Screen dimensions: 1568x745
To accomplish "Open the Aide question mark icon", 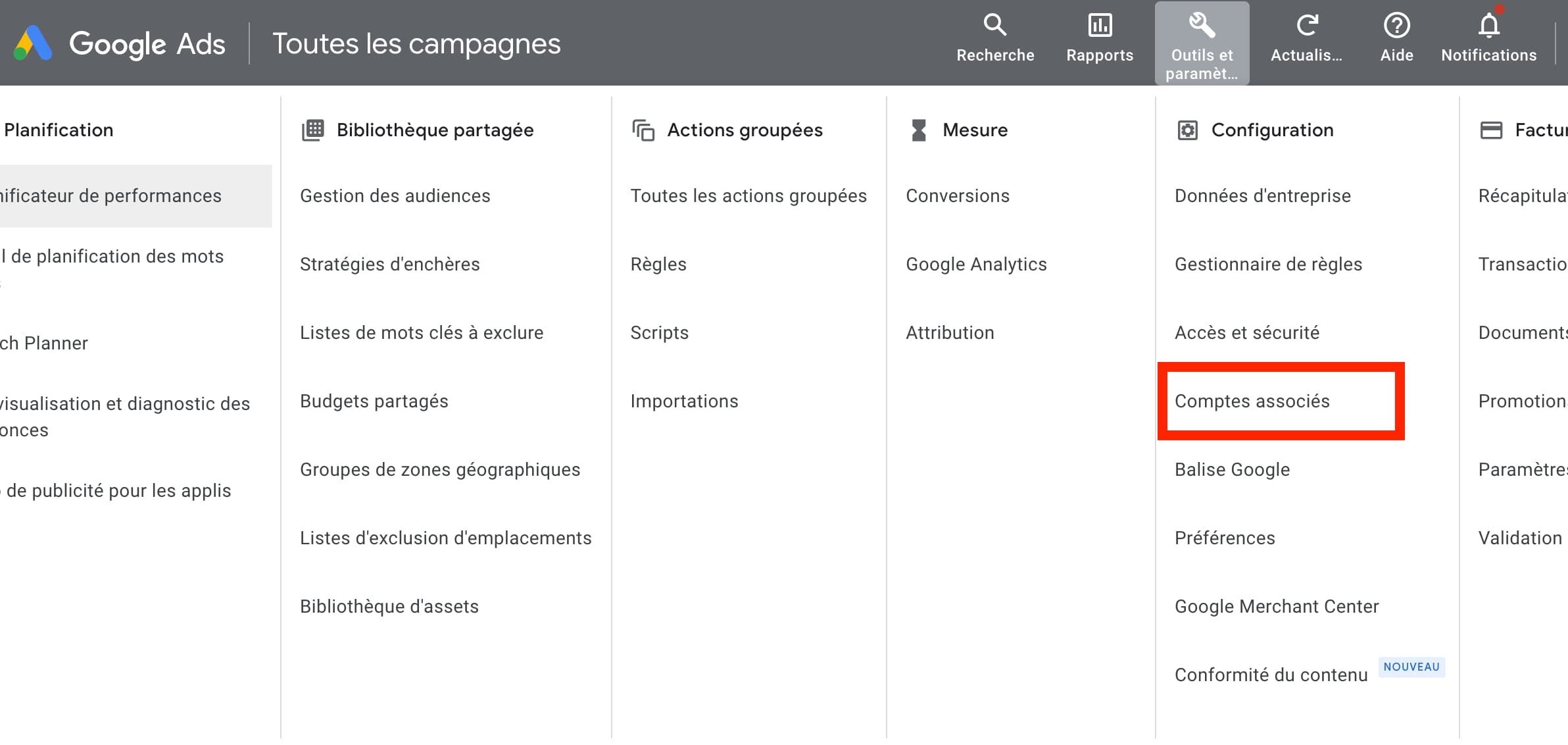I will pos(1397,26).
